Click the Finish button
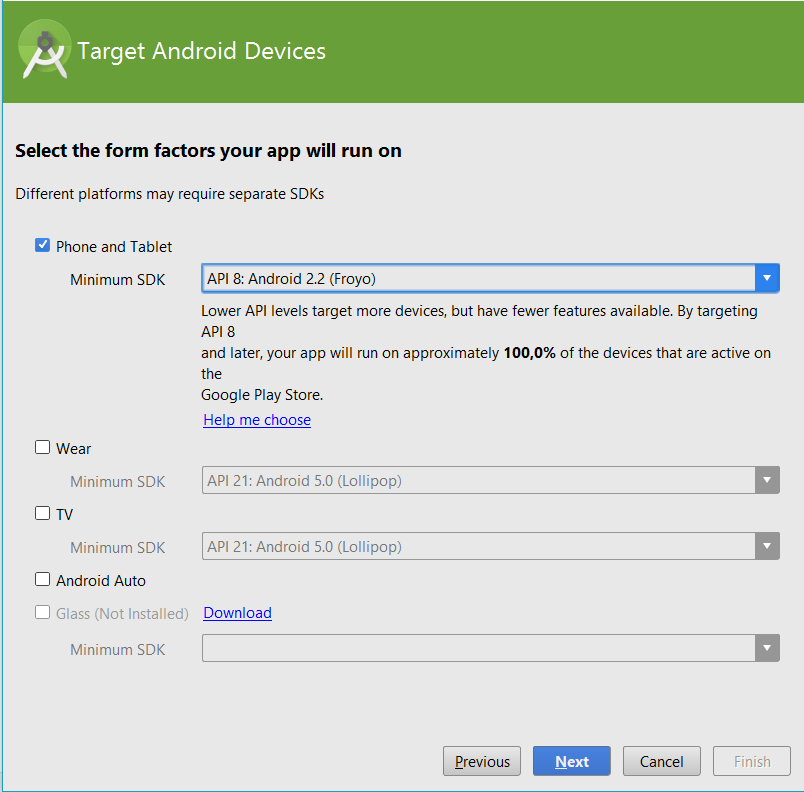 [752, 761]
